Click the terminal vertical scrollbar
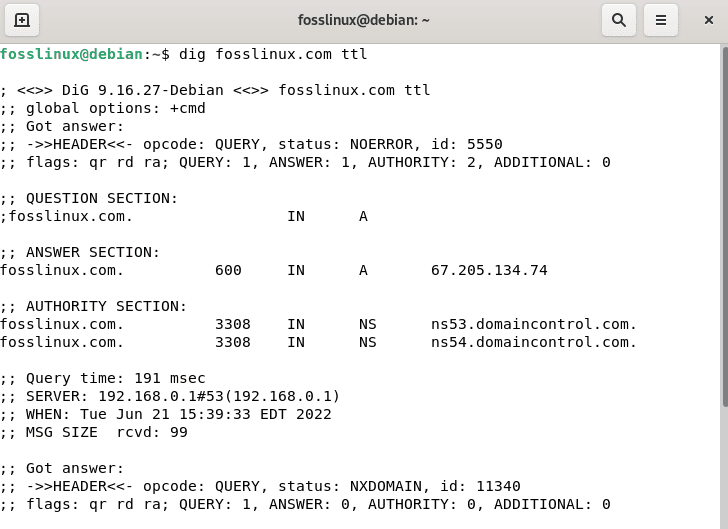 [x=724, y=228]
